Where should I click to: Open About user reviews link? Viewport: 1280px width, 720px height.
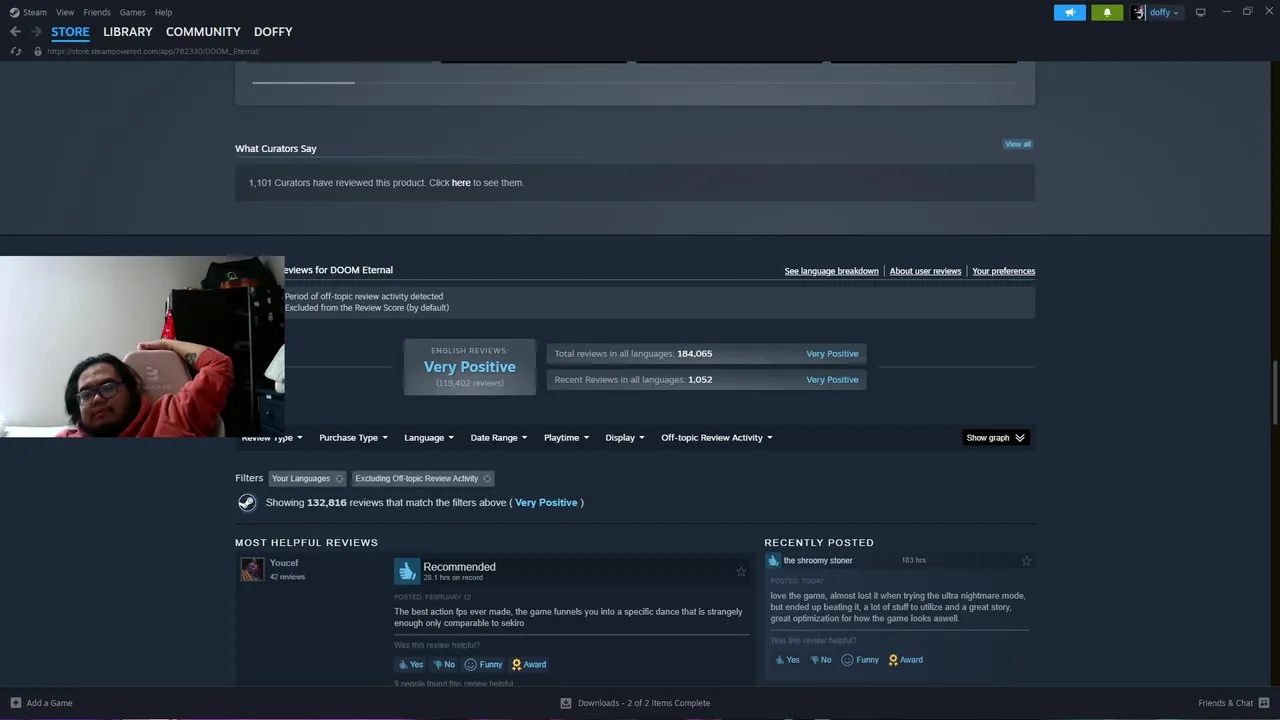click(925, 271)
